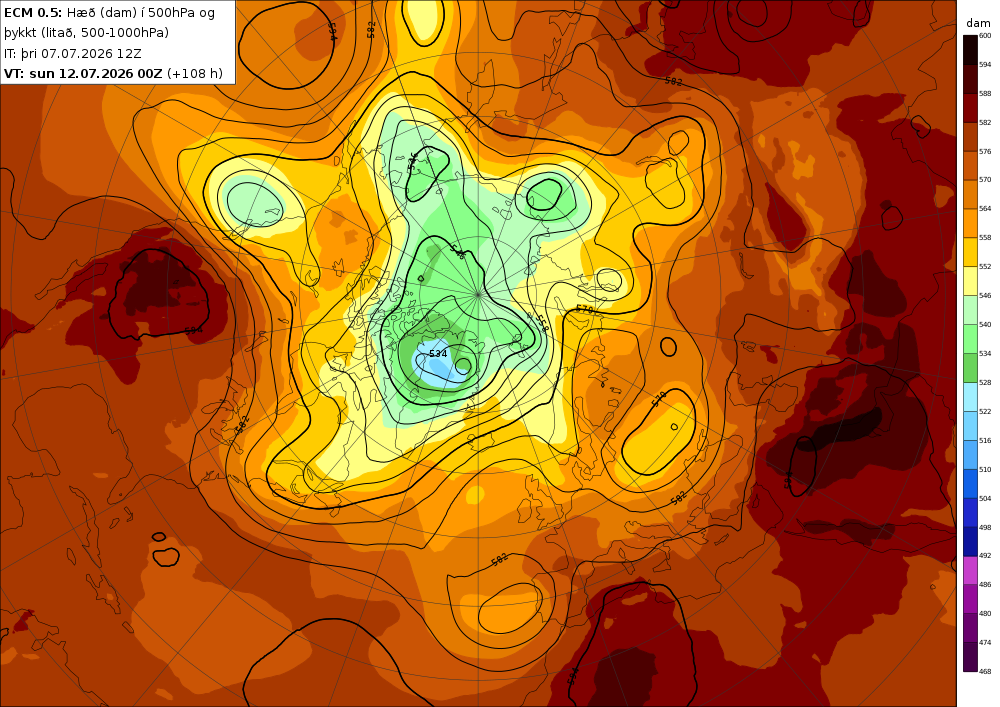This screenshot has height=707, width=1000.
Task: Click the 594 tick label on the colorbar
Action: click(985, 64)
